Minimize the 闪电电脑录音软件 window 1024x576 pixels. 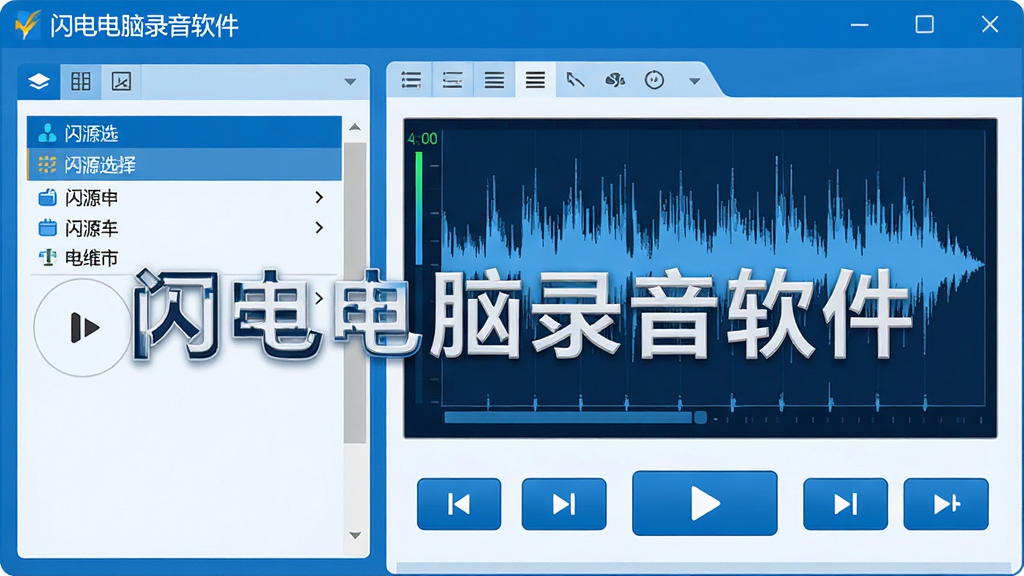[x=859, y=25]
